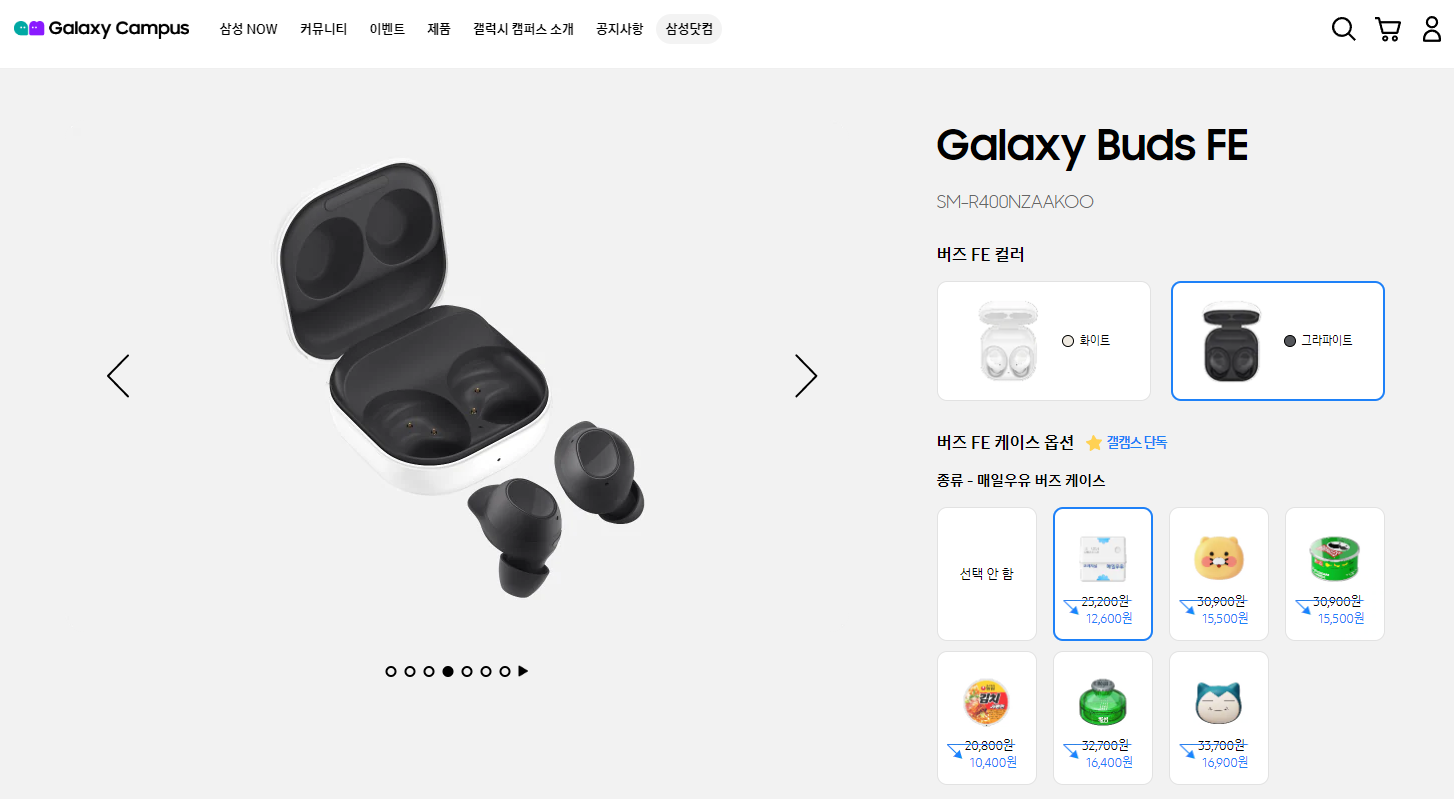Select the Snorlax buds case option
Screen dimensions: 1454x799
tap(1219, 718)
